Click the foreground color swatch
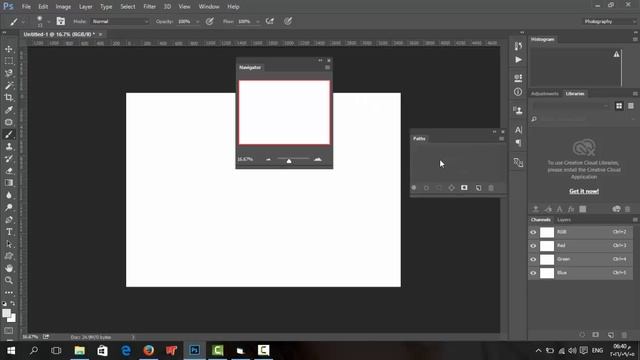The image size is (640, 360). point(7,313)
